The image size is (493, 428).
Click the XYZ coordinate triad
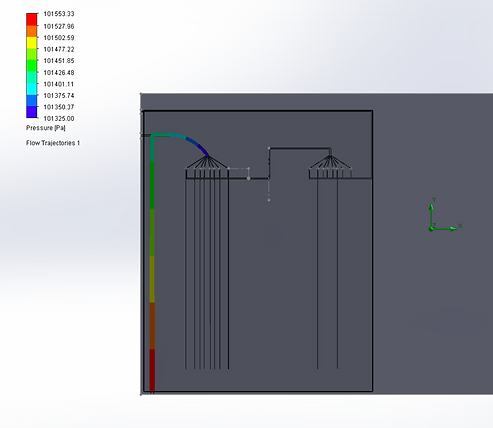pyautogui.click(x=445, y=214)
